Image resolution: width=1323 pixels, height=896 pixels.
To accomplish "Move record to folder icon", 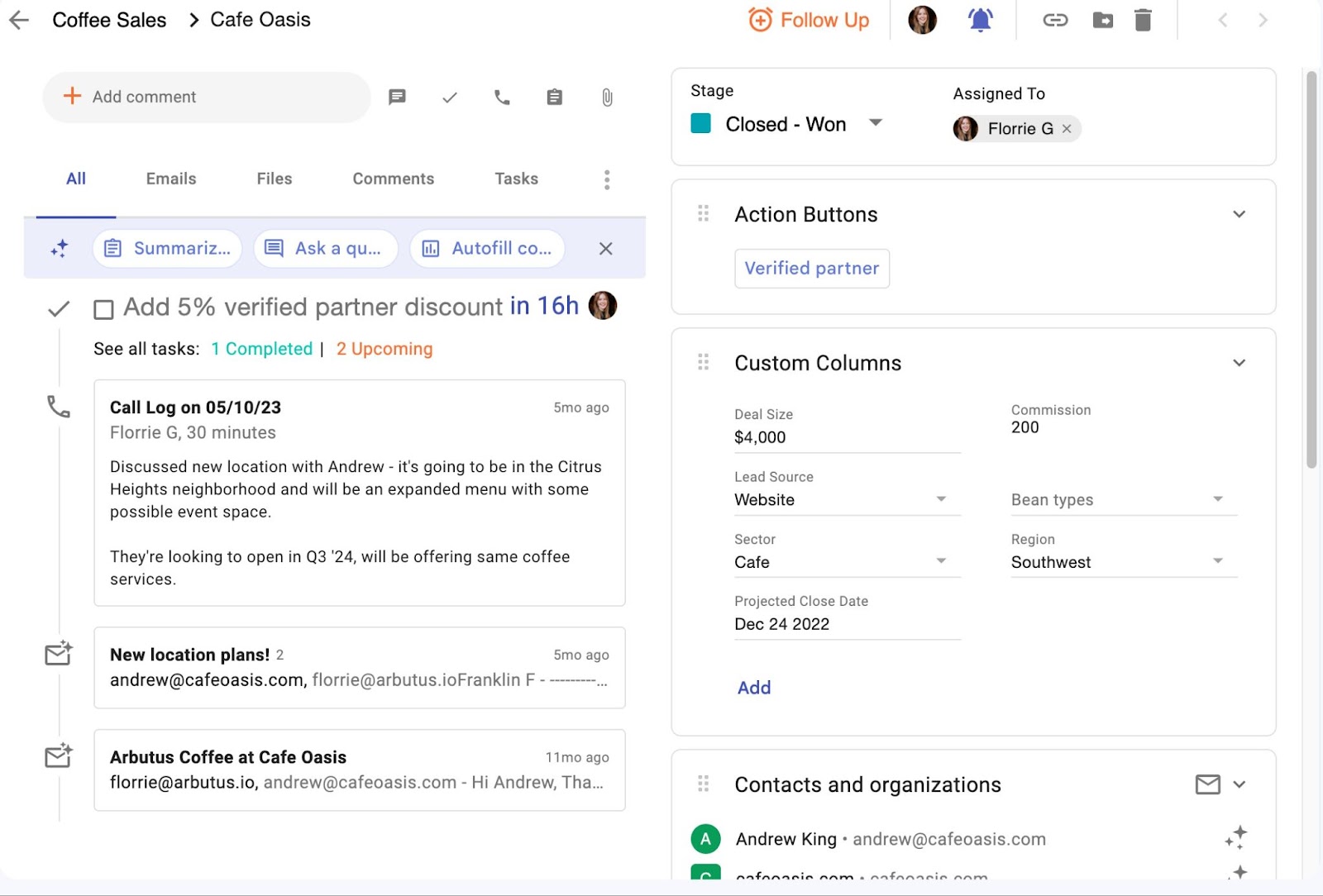I will [x=1102, y=20].
